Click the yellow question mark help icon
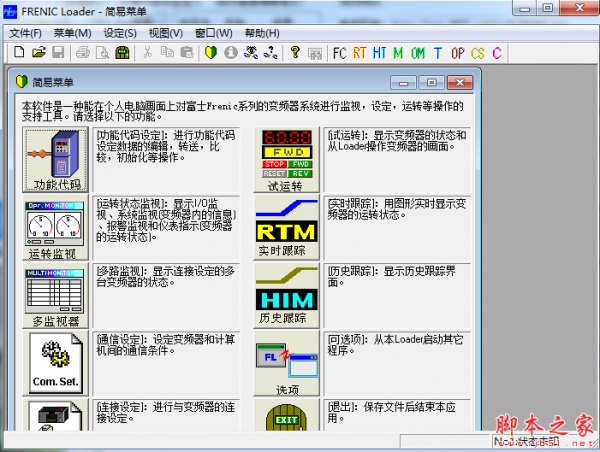This screenshot has height=452, width=600. tap(295, 52)
